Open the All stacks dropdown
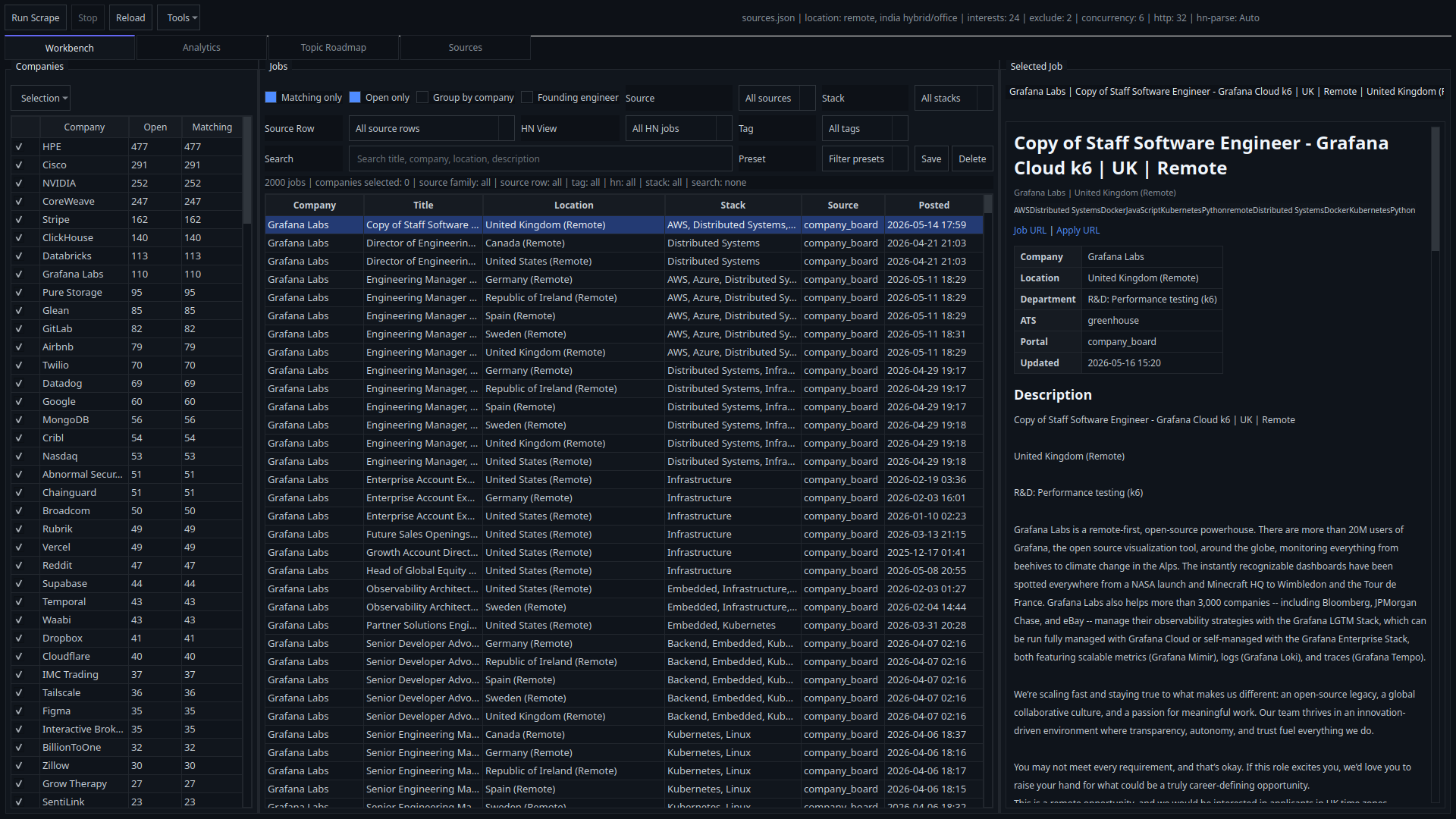 953,98
